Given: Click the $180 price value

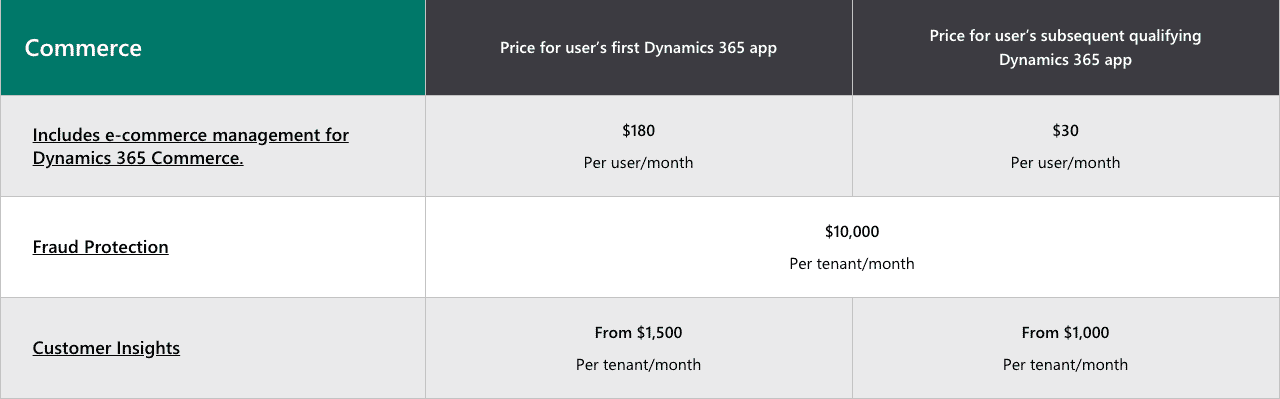Looking at the screenshot, I should click(x=638, y=130).
